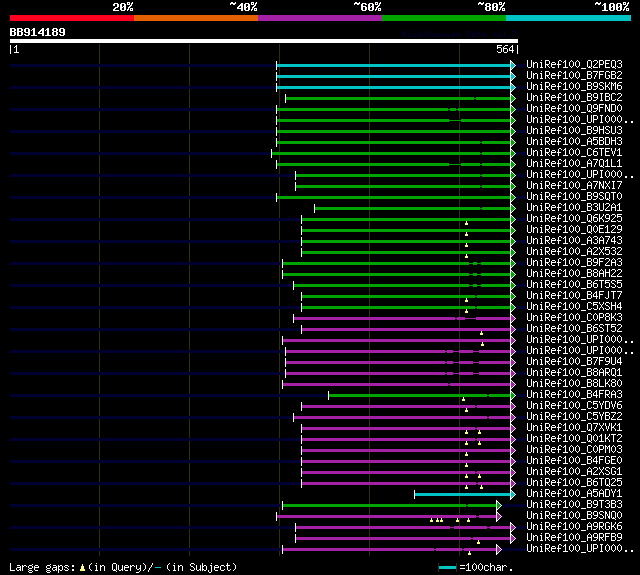Click the yellow gap marker under the B6ST52 row
Viewport: 640px width, 575px height.
point(482,333)
